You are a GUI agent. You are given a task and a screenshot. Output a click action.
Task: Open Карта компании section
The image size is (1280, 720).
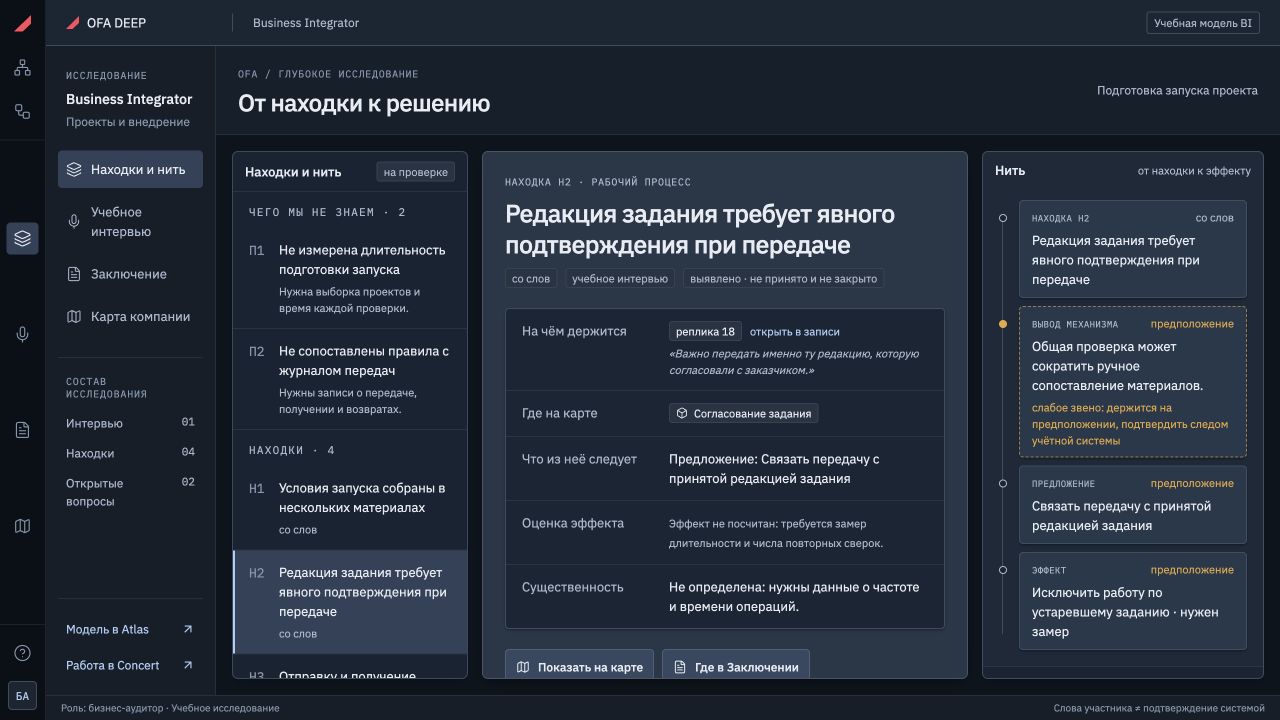tap(130, 317)
